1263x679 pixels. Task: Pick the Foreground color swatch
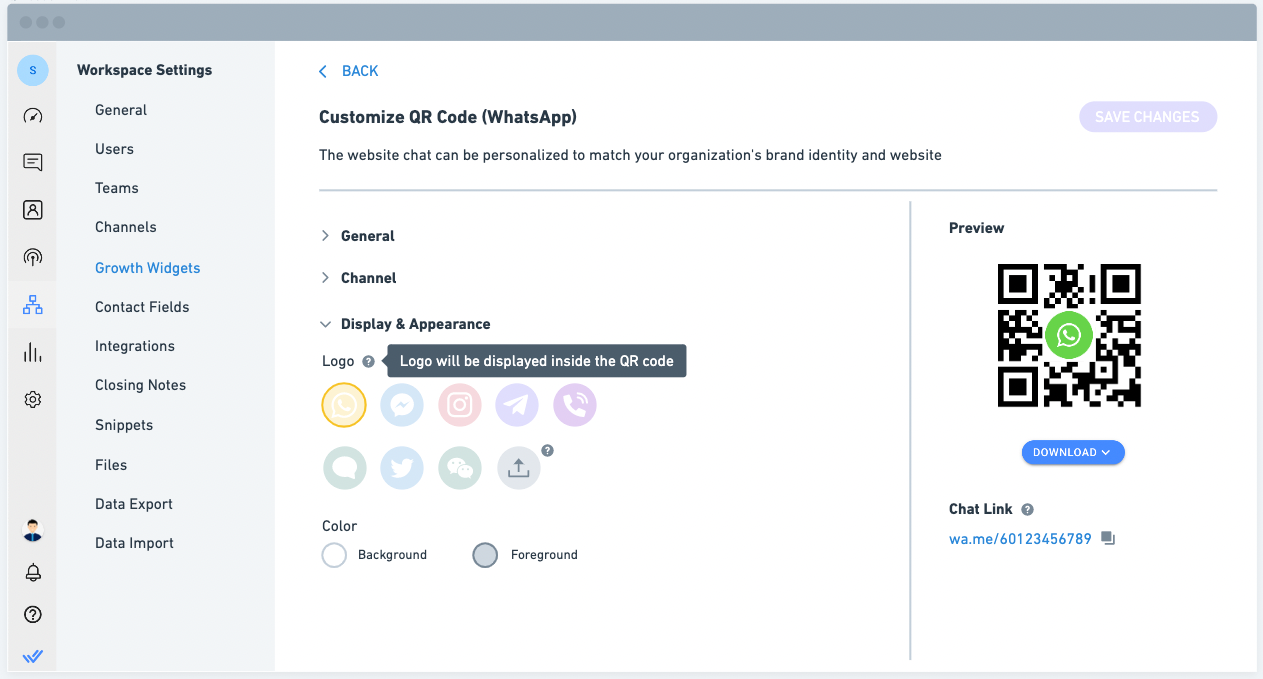485,555
